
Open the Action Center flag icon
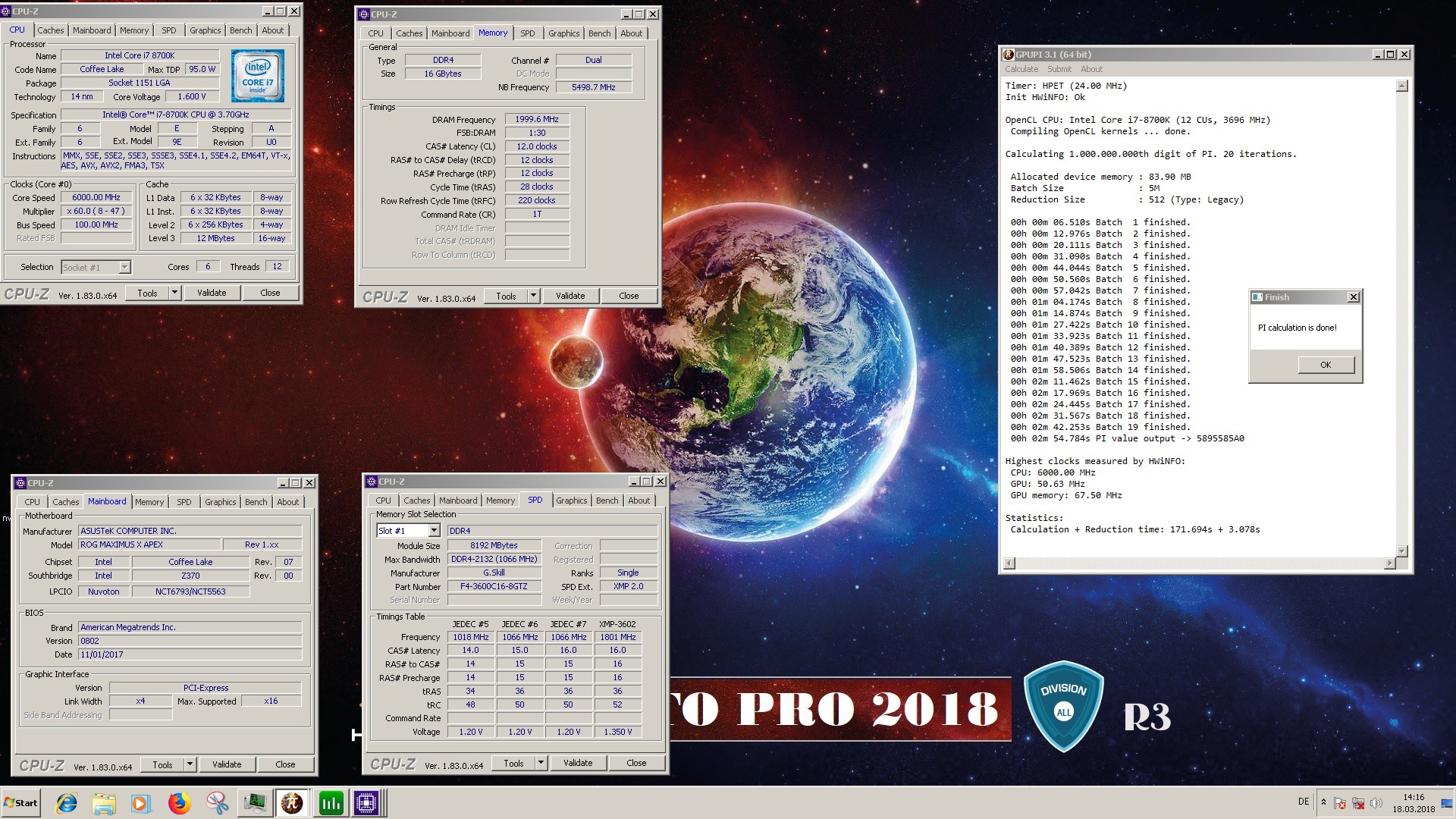(x=1340, y=803)
